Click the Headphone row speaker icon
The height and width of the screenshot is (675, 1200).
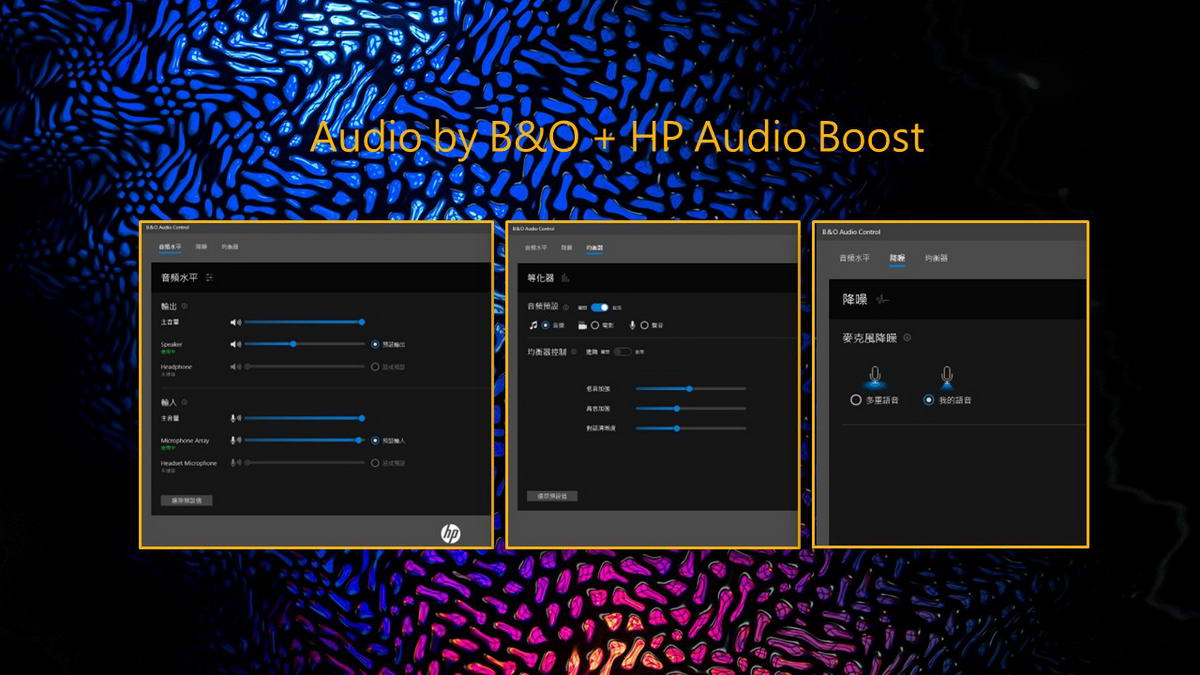[236, 367]
